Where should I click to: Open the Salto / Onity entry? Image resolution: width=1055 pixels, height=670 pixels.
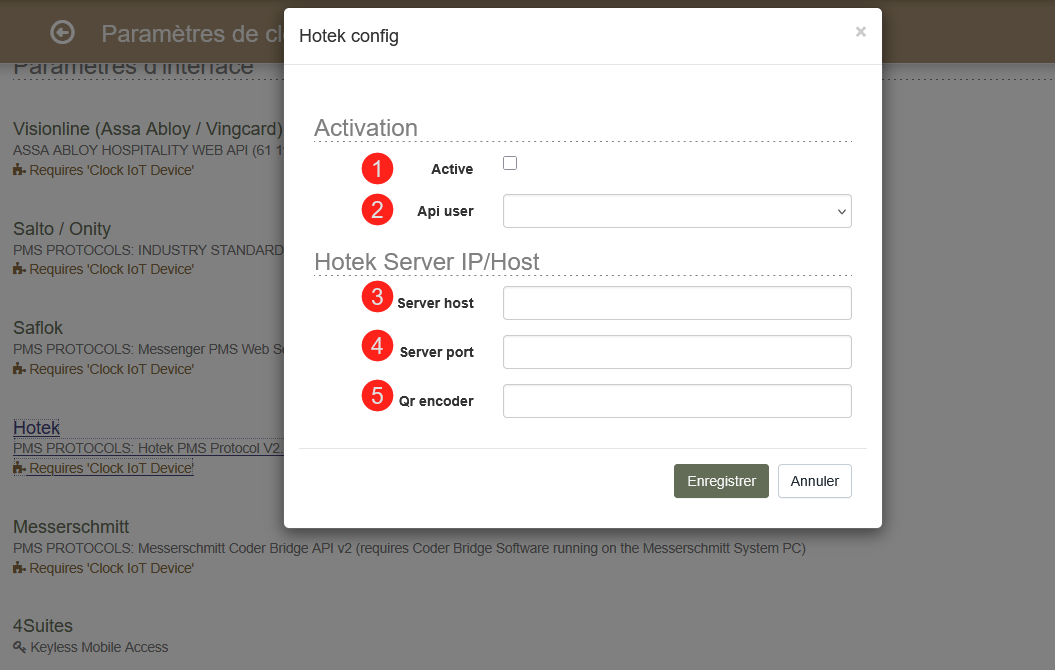[62, 229]
